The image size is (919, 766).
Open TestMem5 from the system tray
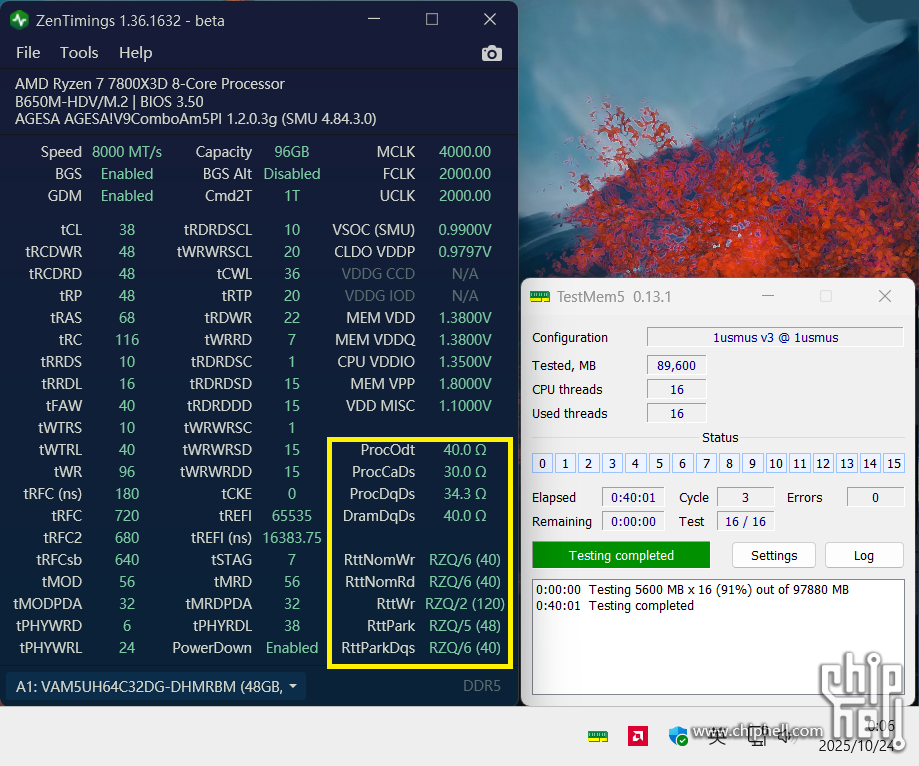point(597,737)
